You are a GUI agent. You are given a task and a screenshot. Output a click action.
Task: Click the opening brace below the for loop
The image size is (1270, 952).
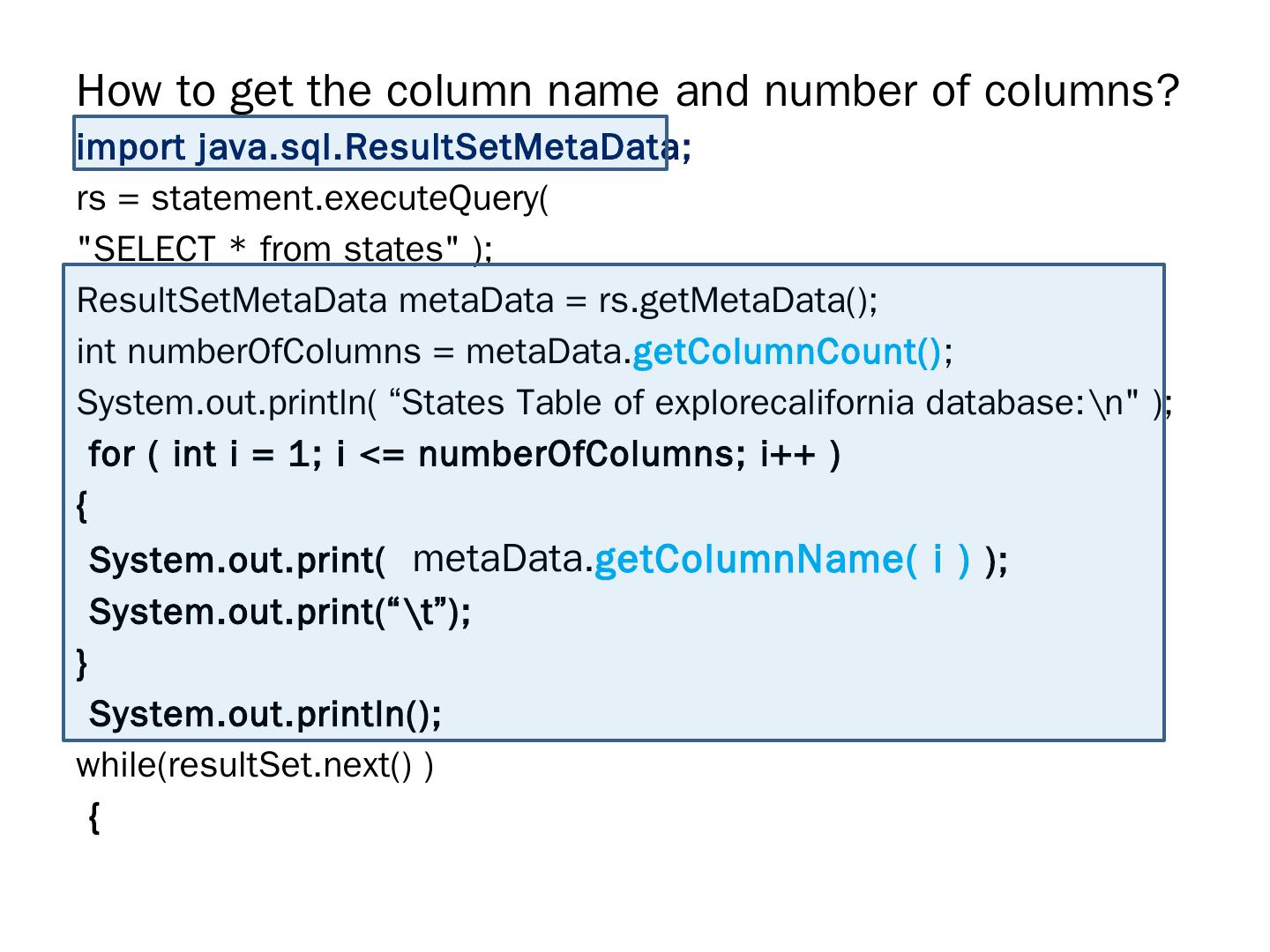pos(82,506)
